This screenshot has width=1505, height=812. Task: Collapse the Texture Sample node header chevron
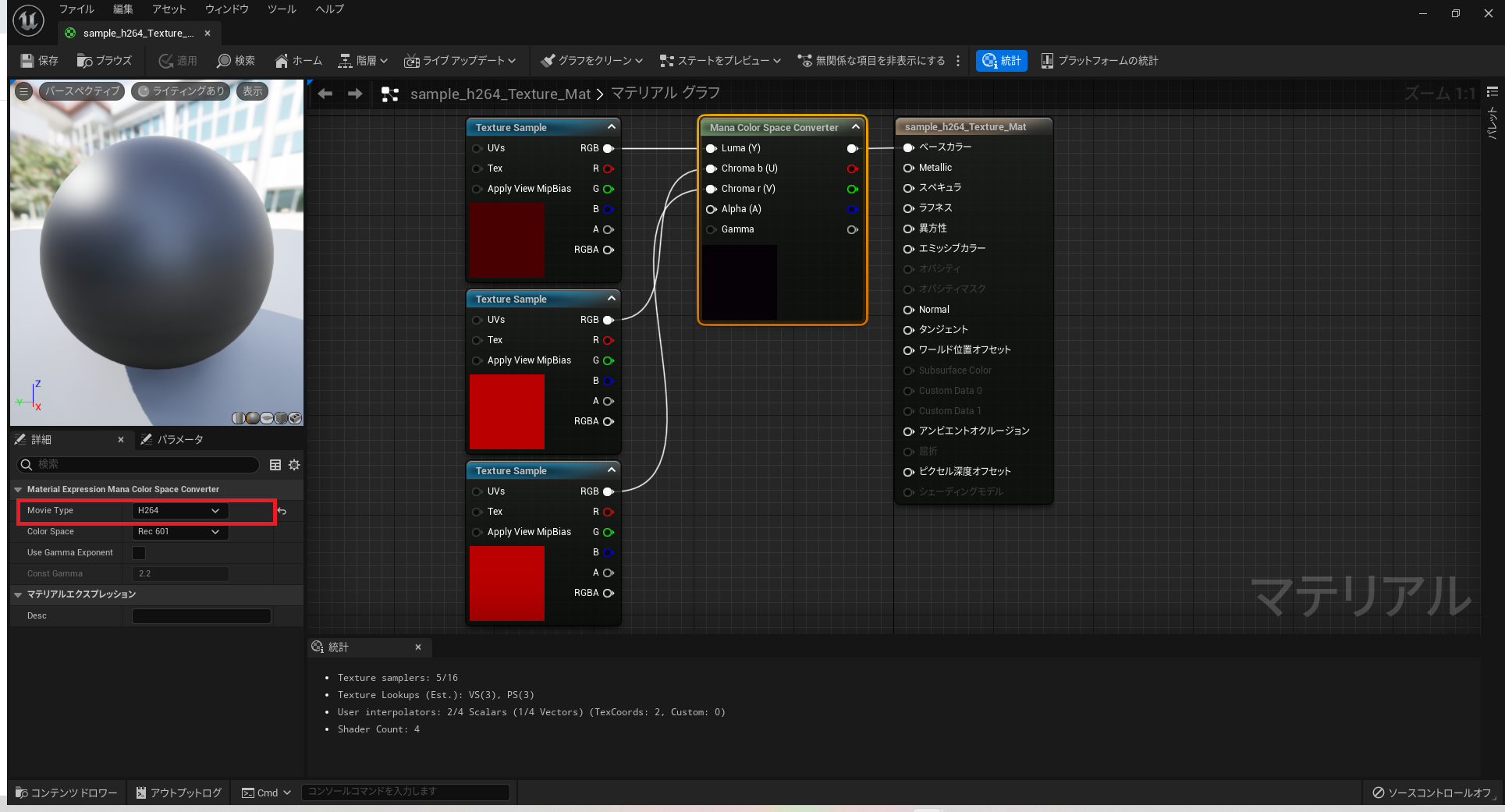click(612, 126)
